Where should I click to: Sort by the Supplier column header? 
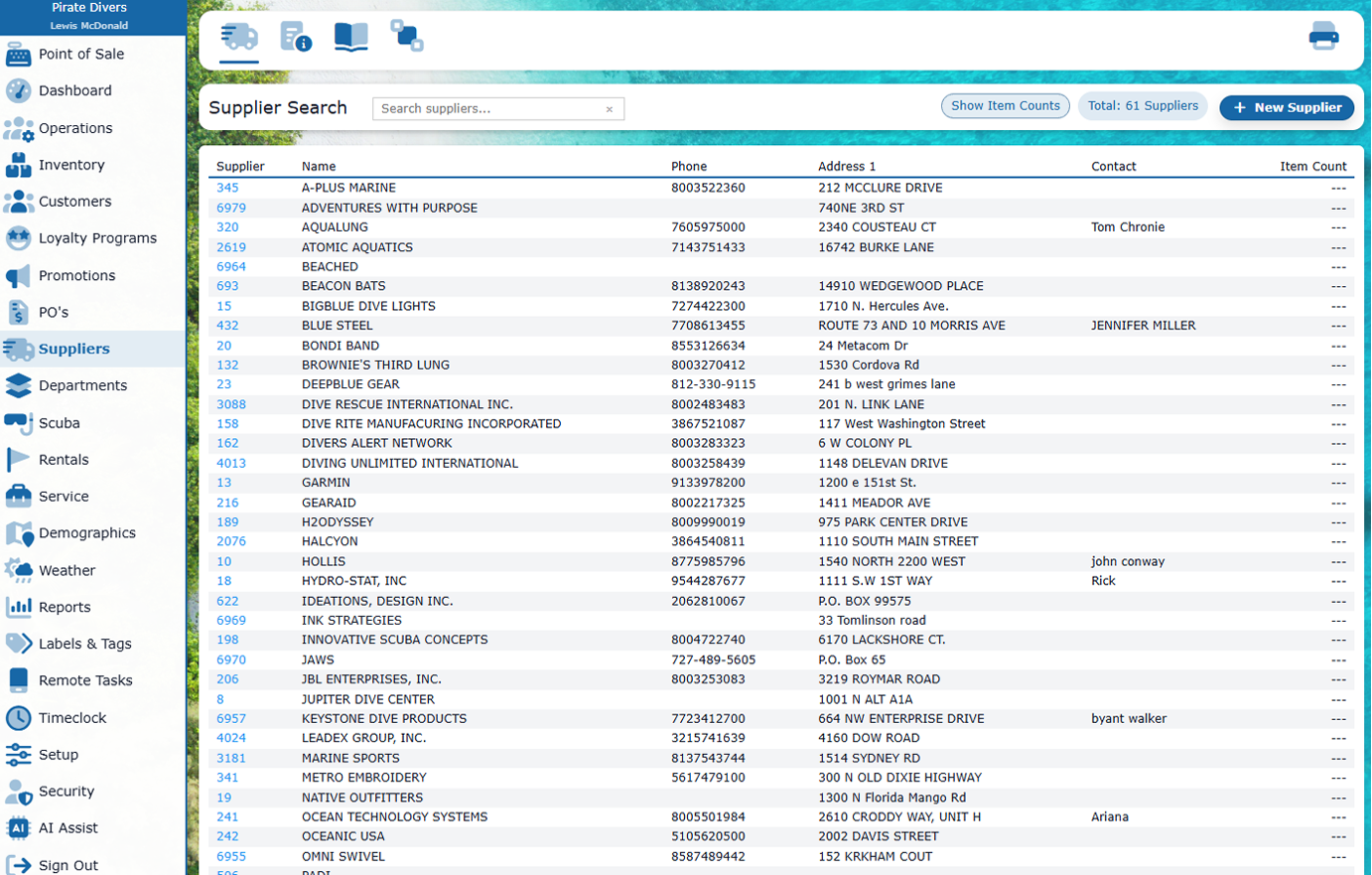(x=240, y=167)
